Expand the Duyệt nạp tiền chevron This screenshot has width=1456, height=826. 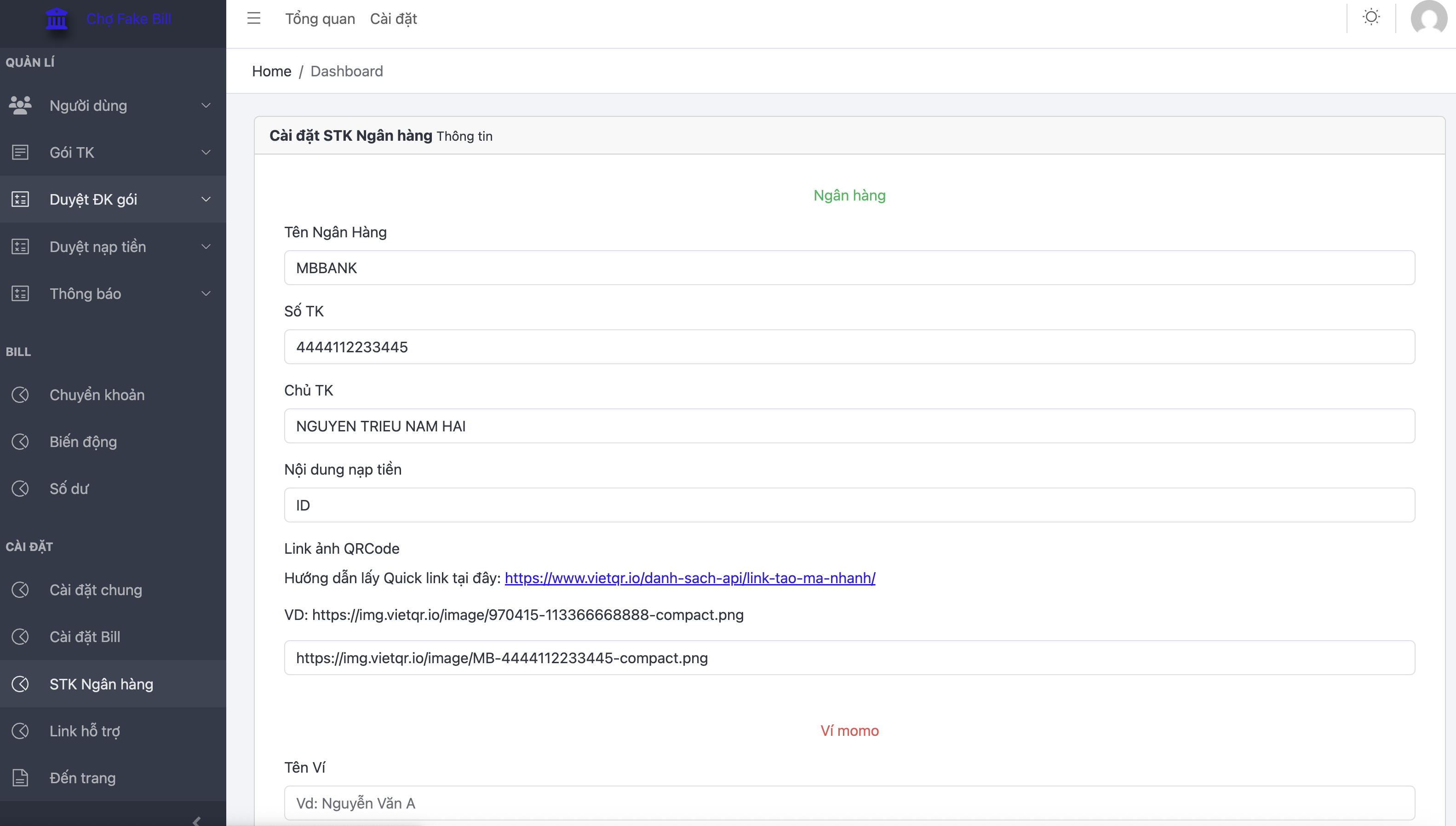tap(206, 247)
